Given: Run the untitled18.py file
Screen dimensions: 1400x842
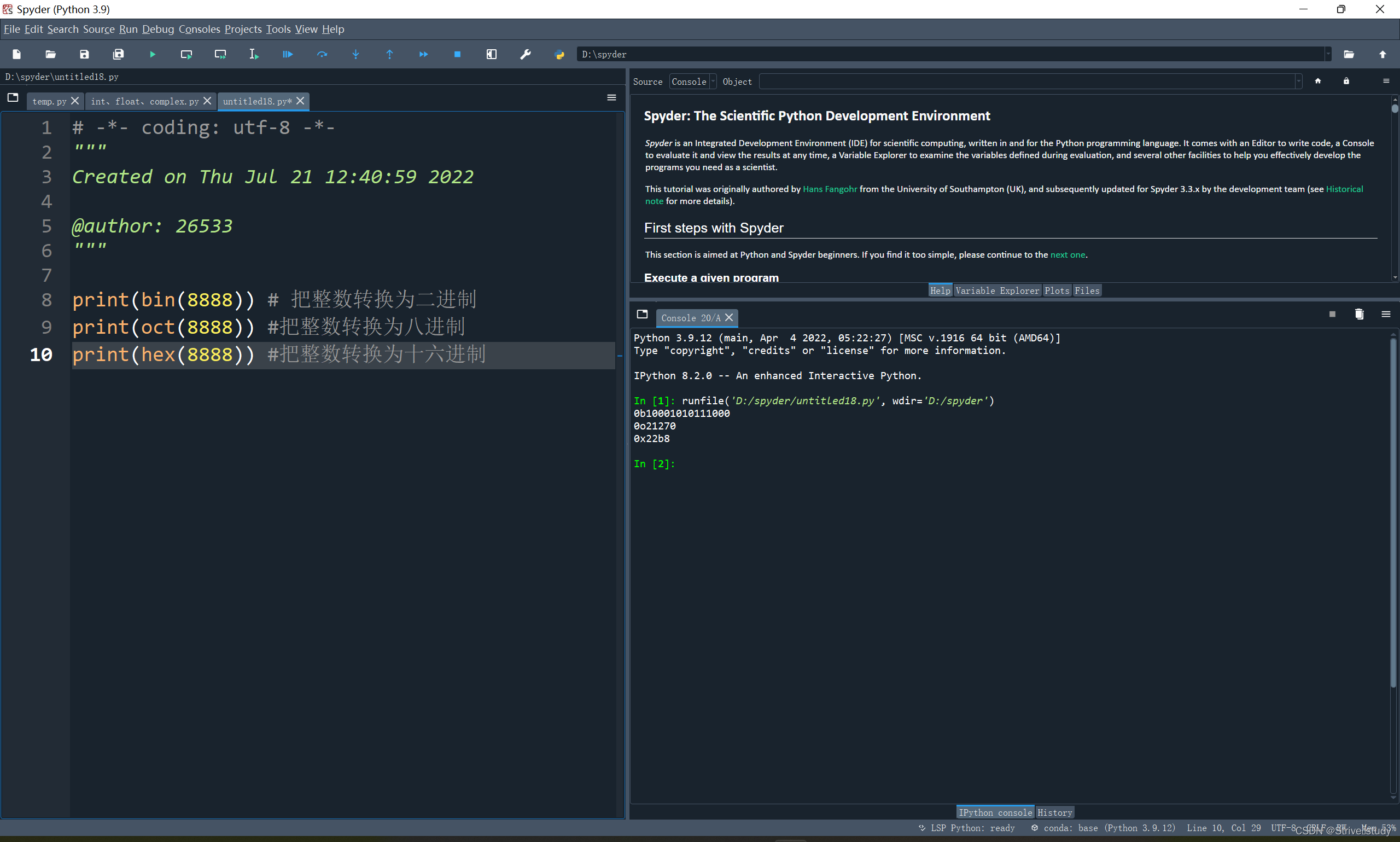Looking at the screenshot, I should [x=151, y=54].
